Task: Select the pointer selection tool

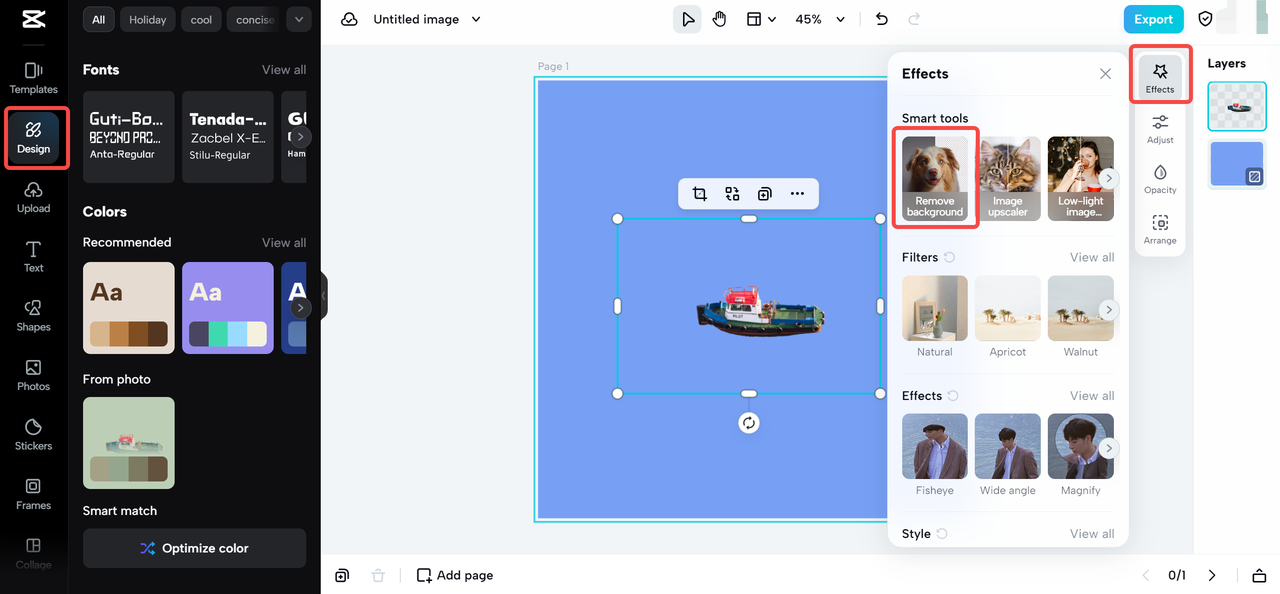Action: [687, 19]
